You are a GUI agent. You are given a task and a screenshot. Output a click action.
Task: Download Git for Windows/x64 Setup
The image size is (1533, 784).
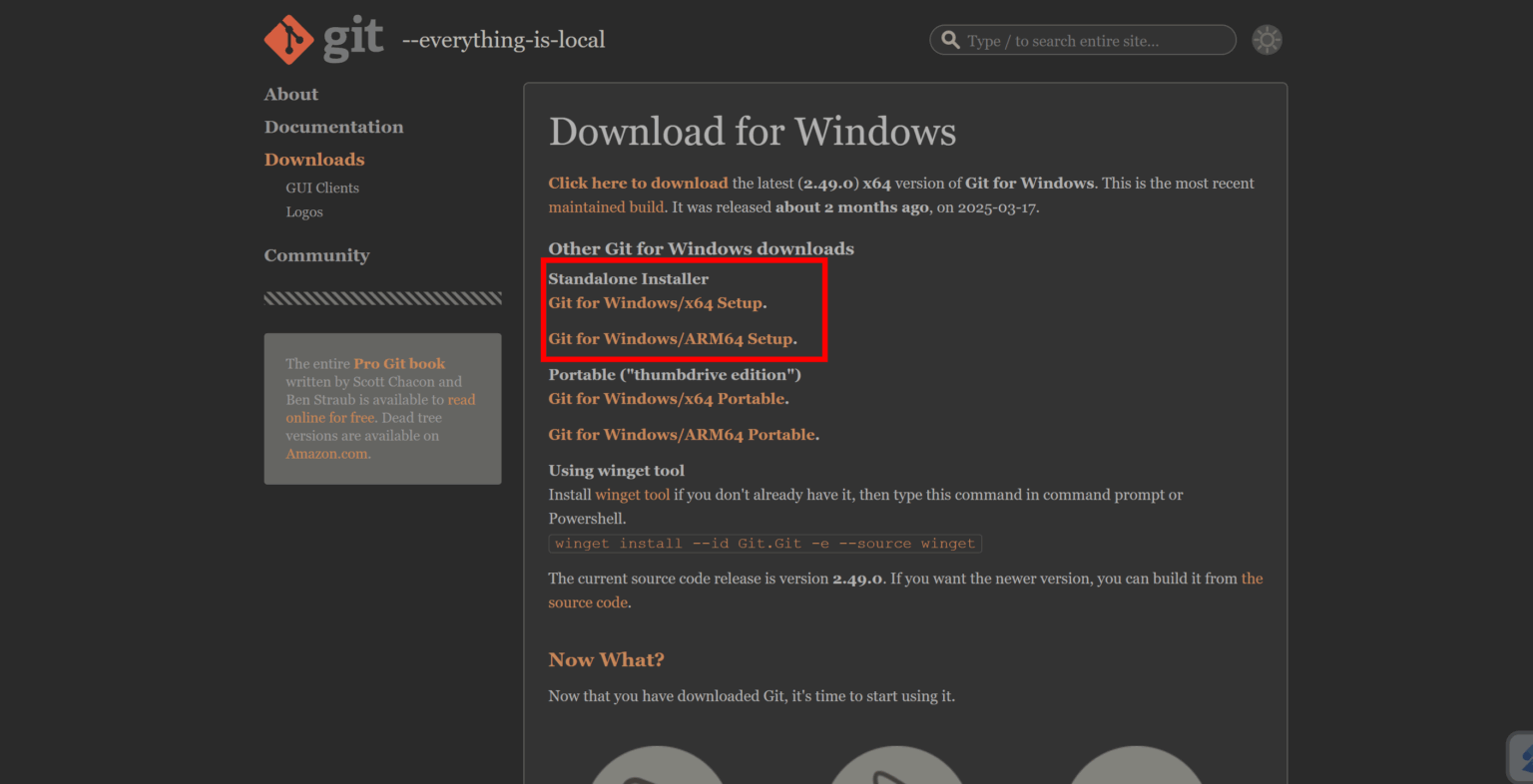point(656,303)
